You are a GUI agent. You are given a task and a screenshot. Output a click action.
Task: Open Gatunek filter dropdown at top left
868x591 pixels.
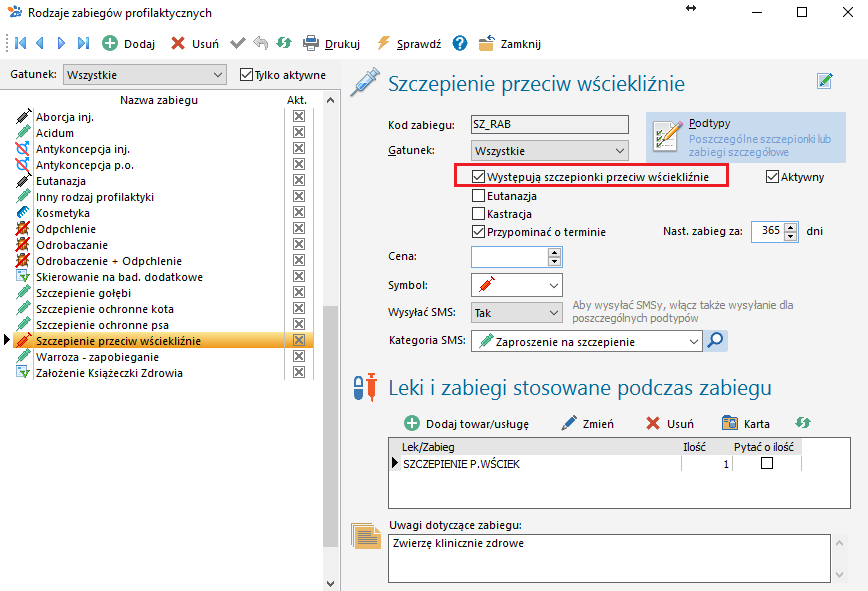click(145, 75)
